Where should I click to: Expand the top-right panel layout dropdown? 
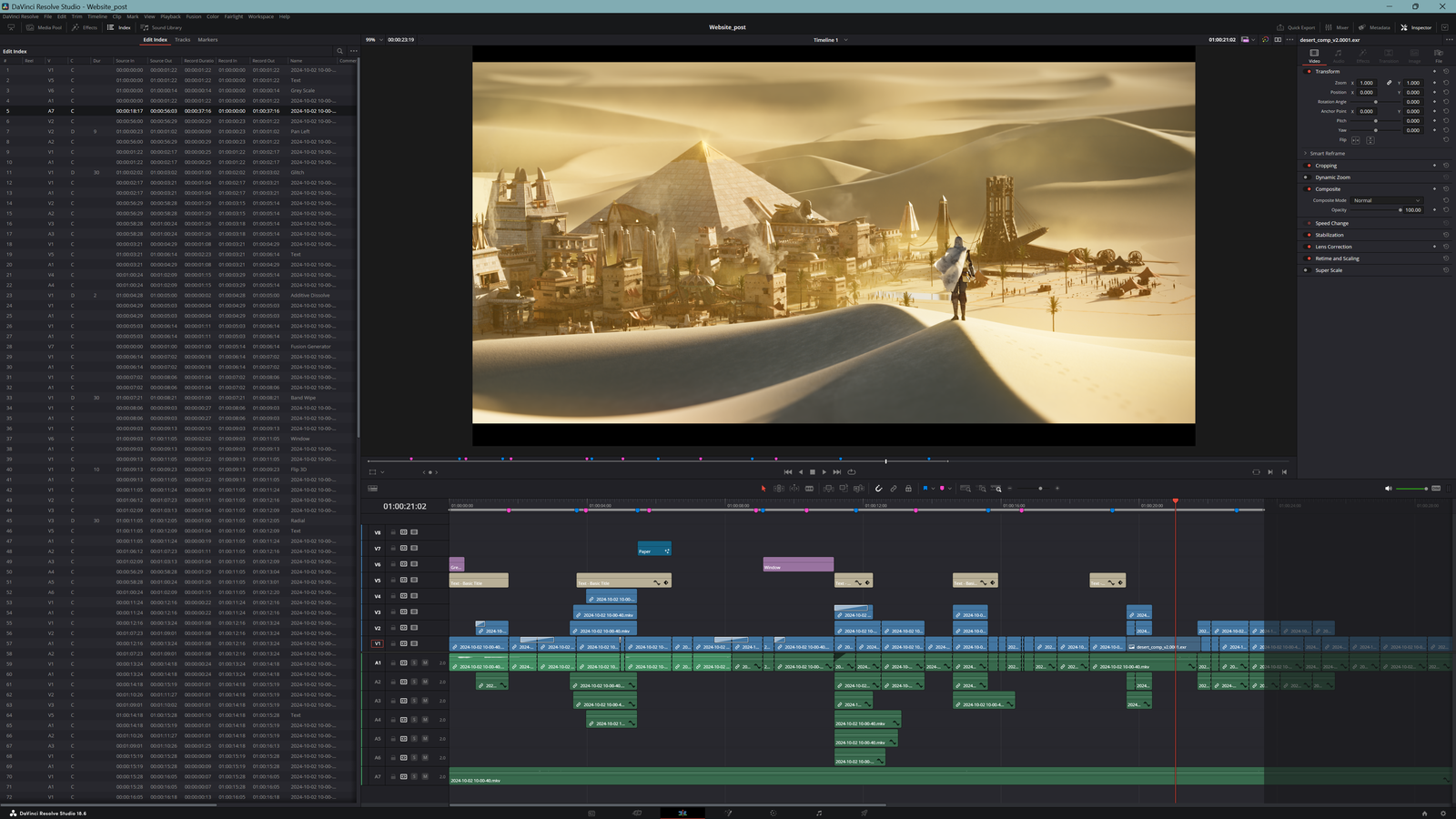pyautogui.click(x=1445, y=27)
